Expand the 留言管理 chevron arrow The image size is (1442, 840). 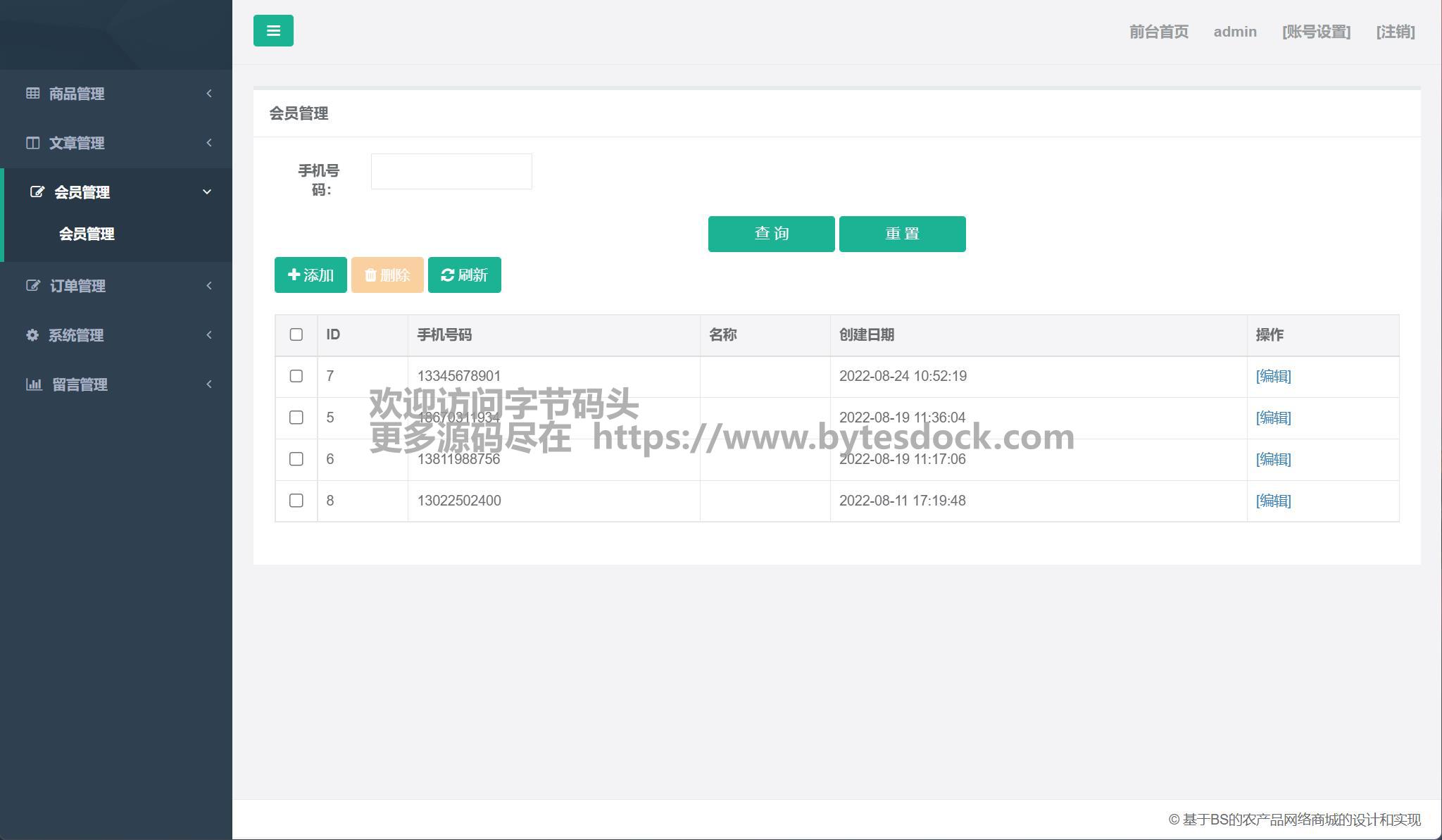209,384
